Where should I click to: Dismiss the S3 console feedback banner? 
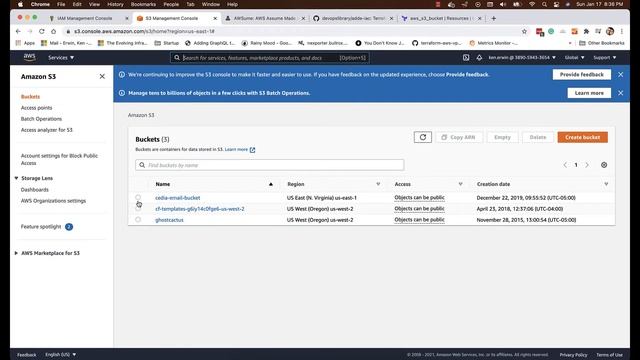620,75
